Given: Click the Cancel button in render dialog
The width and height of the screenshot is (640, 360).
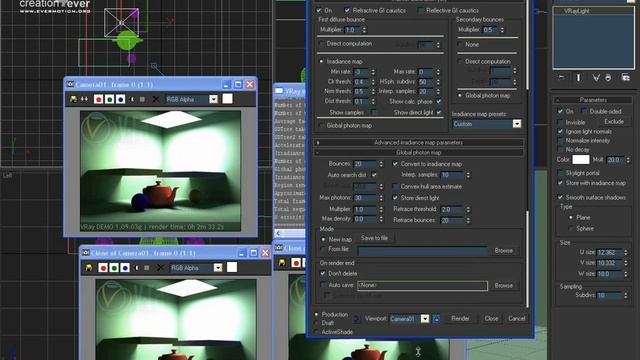Looking at the screenshot, I should coord(517,318).
